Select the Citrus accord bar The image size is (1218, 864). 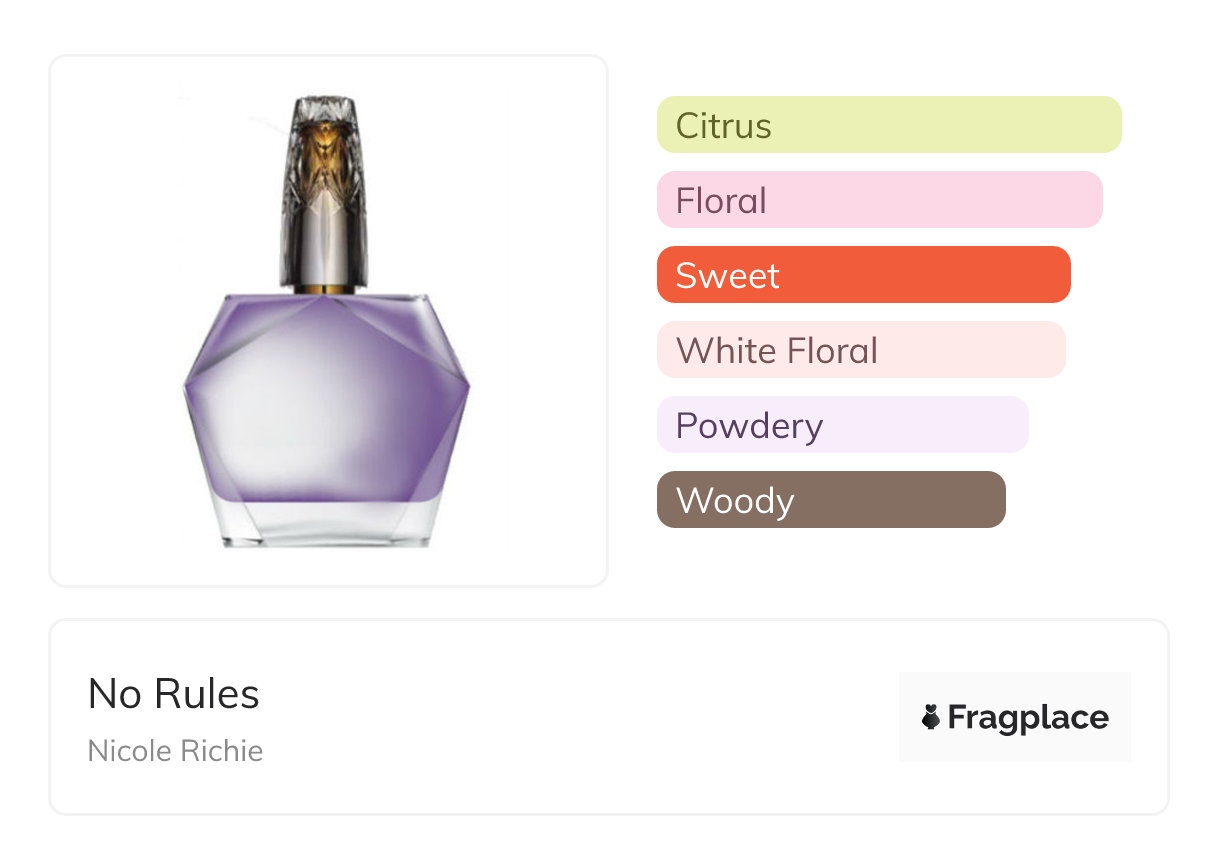(888, 125)
